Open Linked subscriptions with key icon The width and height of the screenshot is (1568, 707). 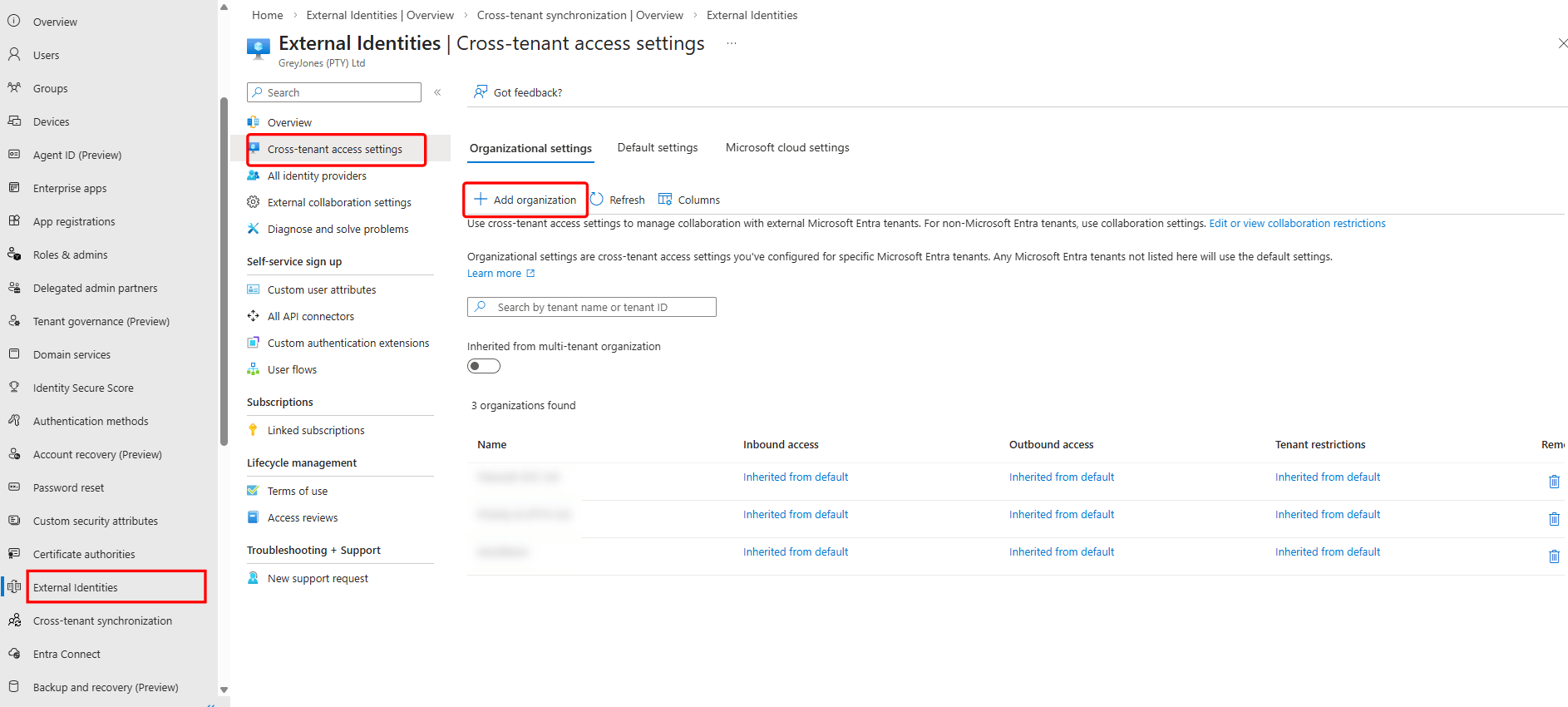point(316,431)
